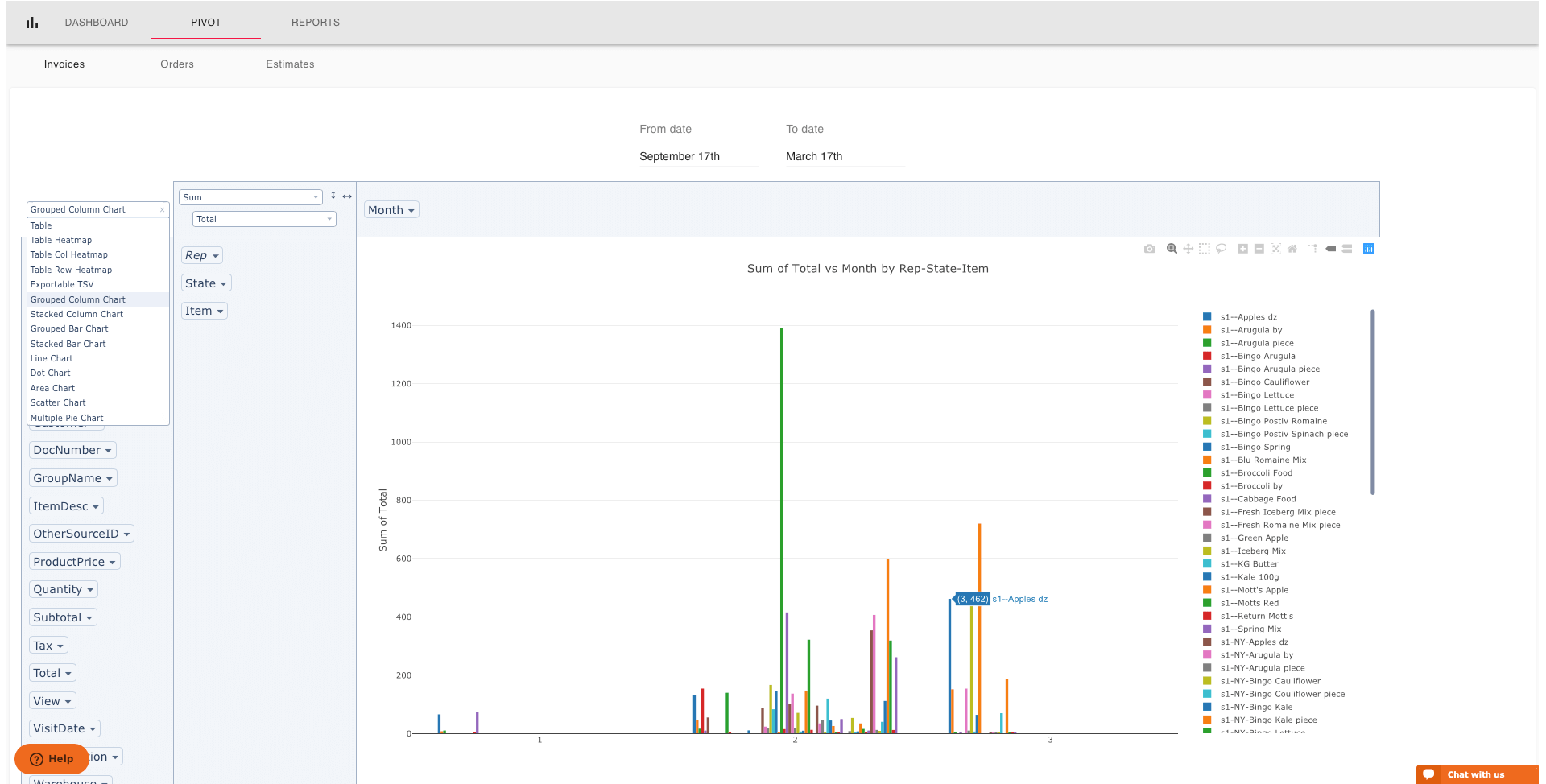Open the Reports tab
The height and width of the screenshot is (784, 1546).
click(316, 23)
